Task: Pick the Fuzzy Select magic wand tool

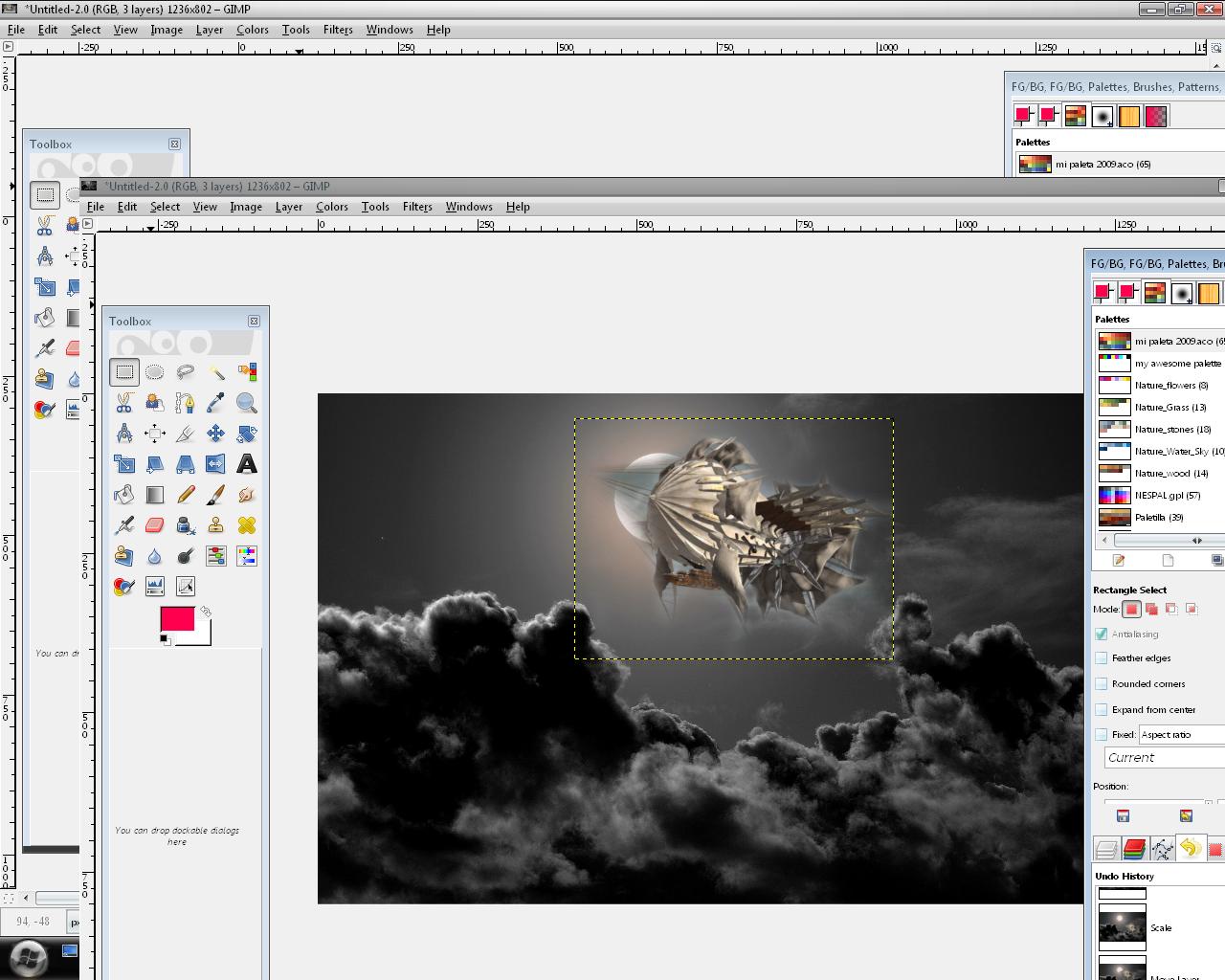Action: [216, 372]
